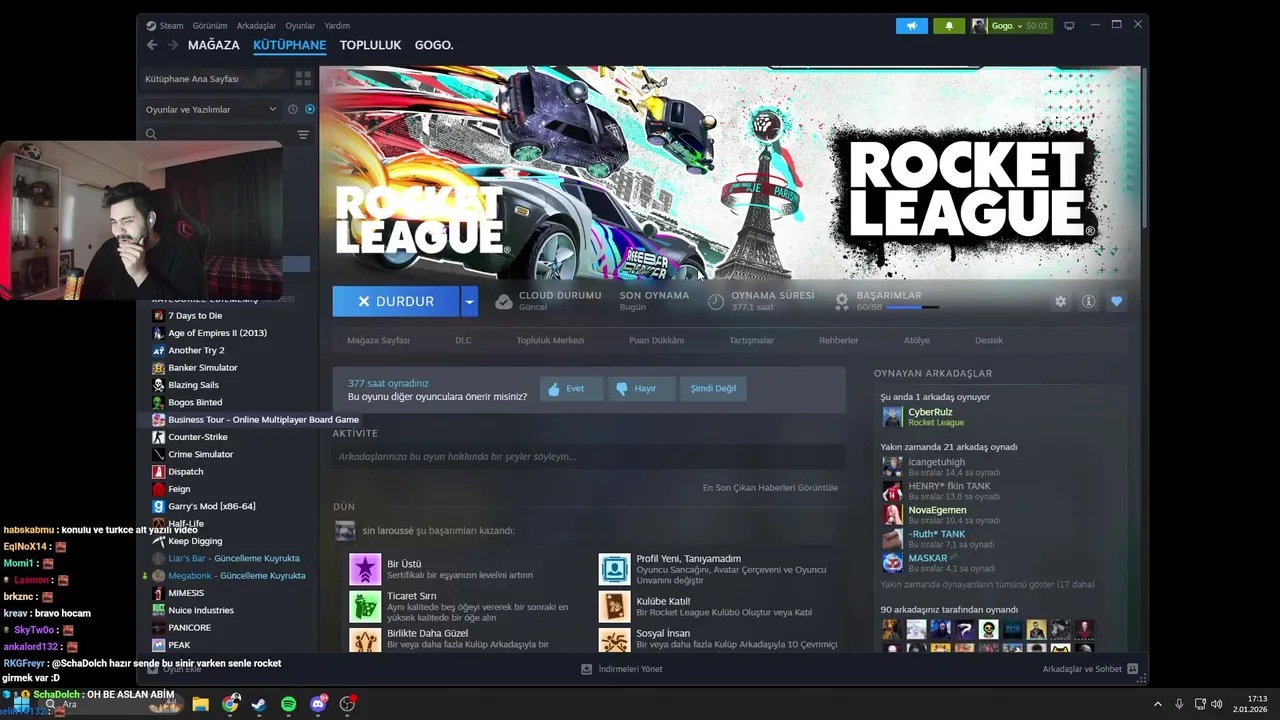Viewport: 1280px width, 720px height.
Task: Open Chrome from the taskbar
Action: [x=230, y=704]
